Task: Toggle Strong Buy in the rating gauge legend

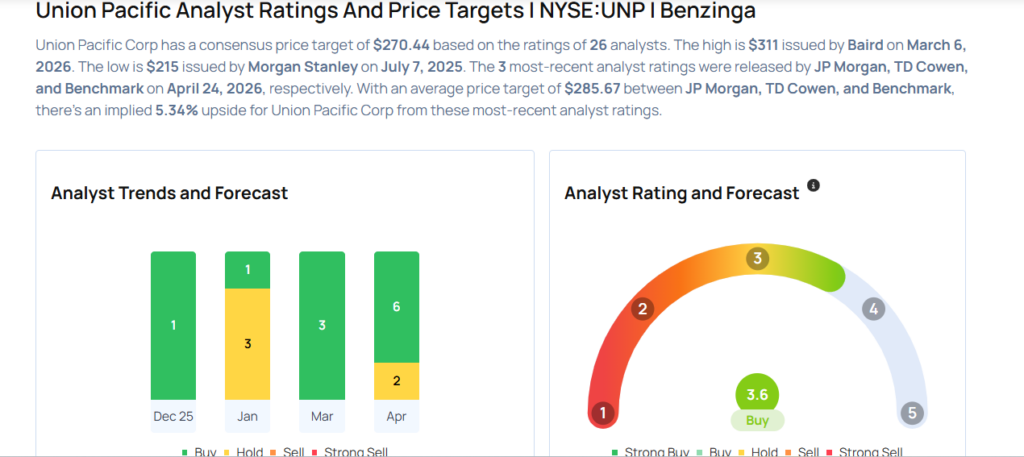Action: pyautogui.click(x=647, y=452)
